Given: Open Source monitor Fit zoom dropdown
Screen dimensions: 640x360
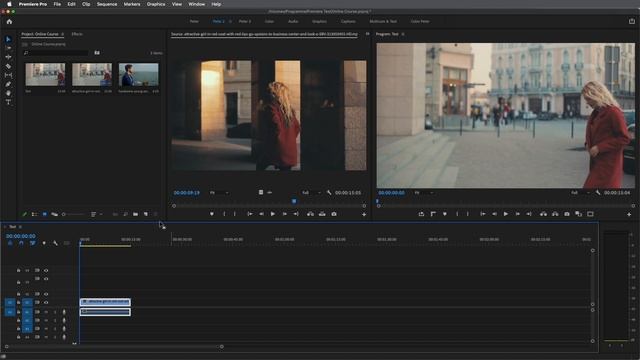Looking at the screenshot, I should click(219, 193).
